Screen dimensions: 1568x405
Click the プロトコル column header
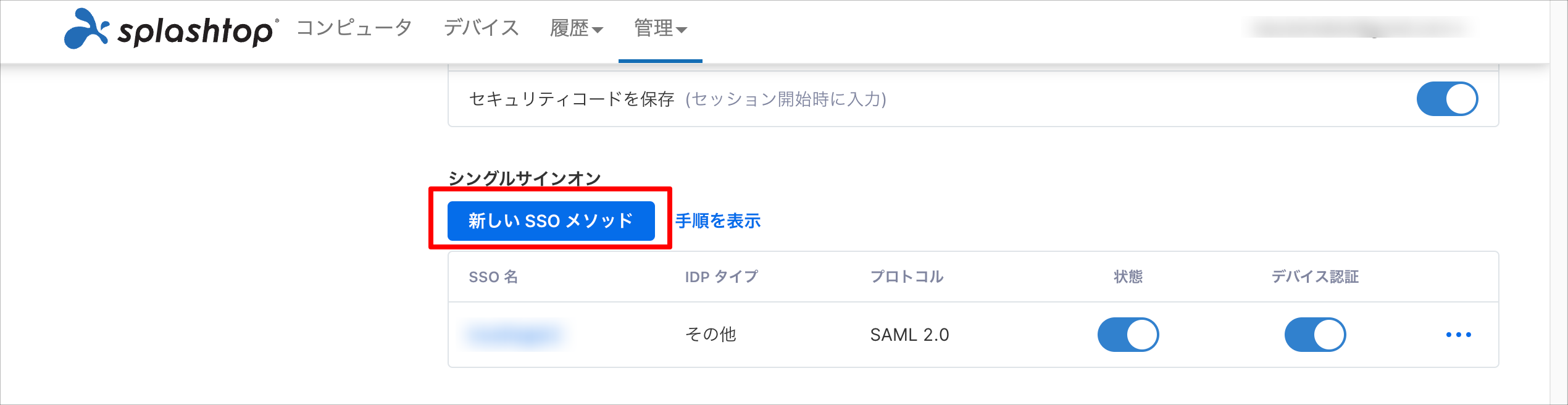click(x=907, y=277)
